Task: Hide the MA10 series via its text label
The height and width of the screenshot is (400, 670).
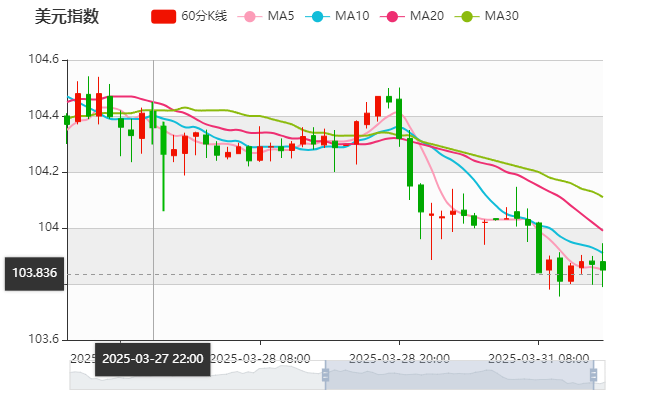Action: coord(352,16)
